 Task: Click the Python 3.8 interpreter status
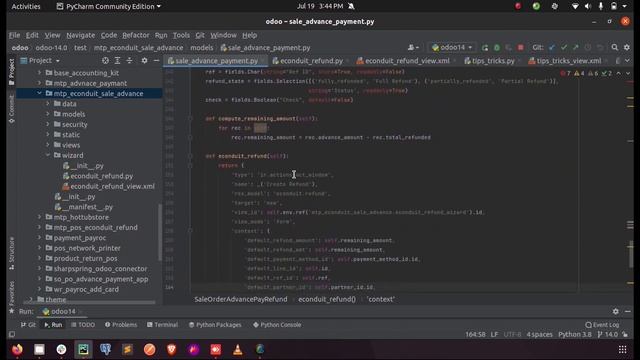click(x=575, y=334)
